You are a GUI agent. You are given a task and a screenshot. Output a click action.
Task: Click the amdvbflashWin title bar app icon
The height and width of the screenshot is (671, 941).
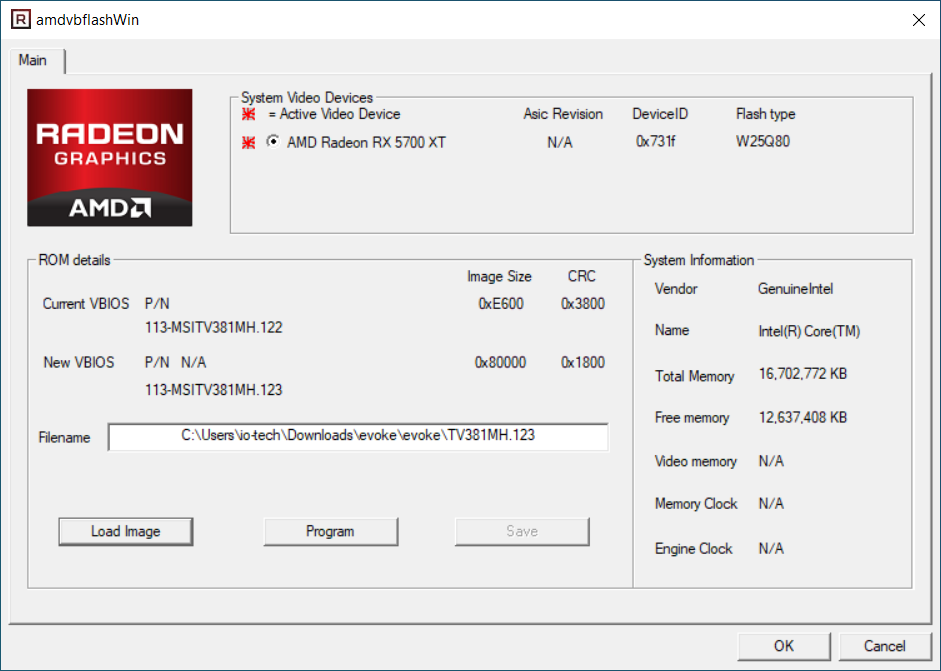20,19
